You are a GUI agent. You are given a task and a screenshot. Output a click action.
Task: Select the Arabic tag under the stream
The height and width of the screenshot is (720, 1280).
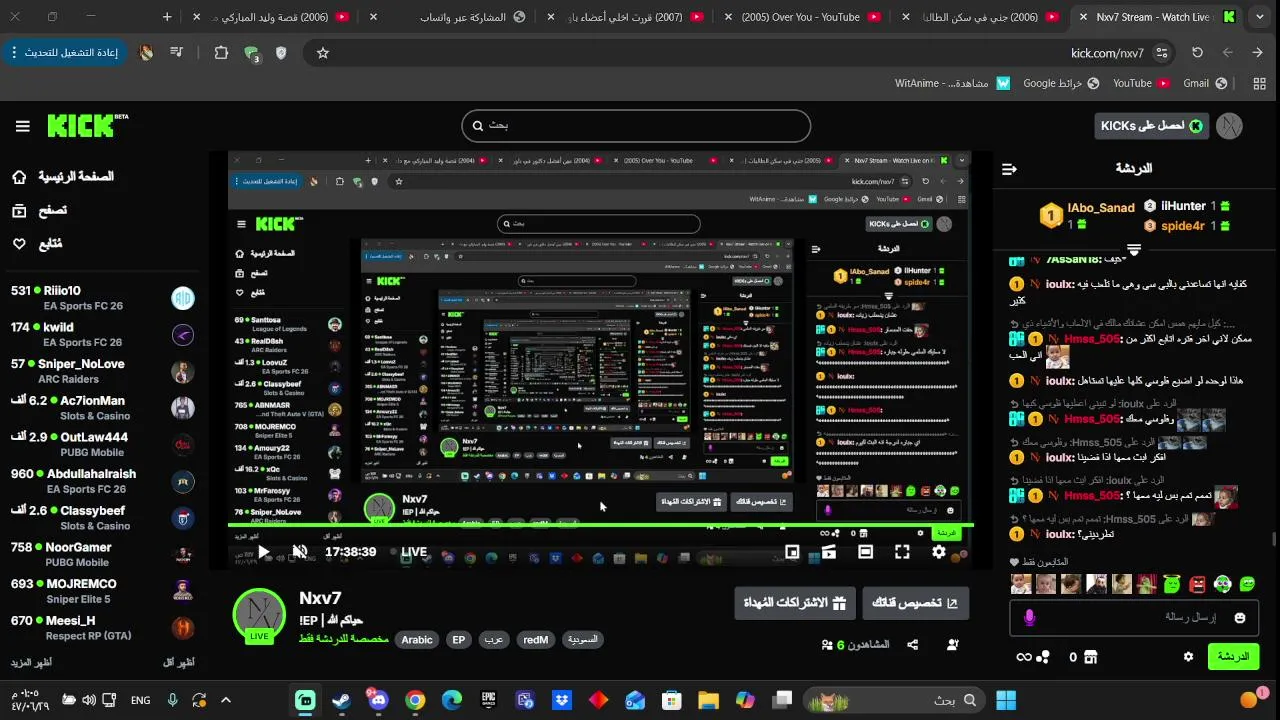click(x=417, y=640)
